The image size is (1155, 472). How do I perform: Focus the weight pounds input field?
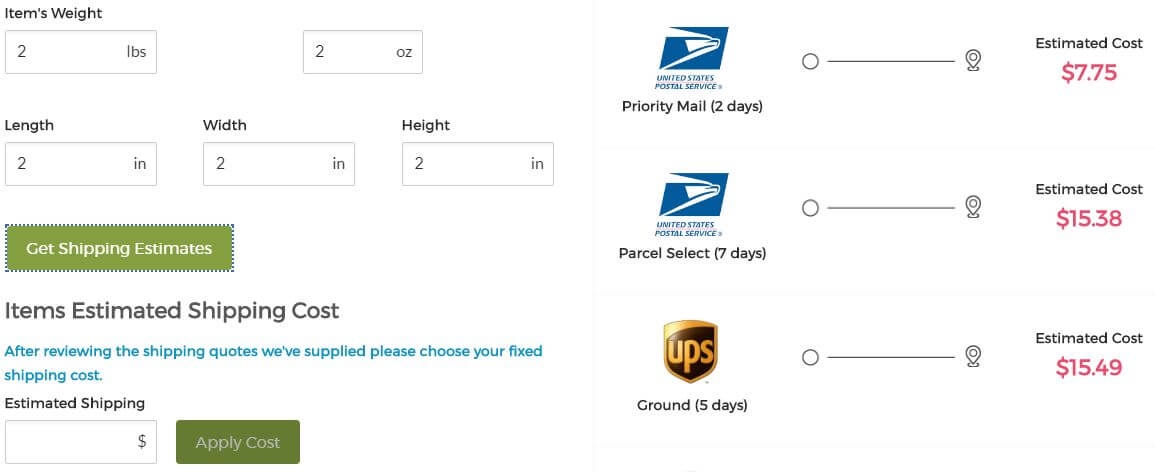[81, 52]
